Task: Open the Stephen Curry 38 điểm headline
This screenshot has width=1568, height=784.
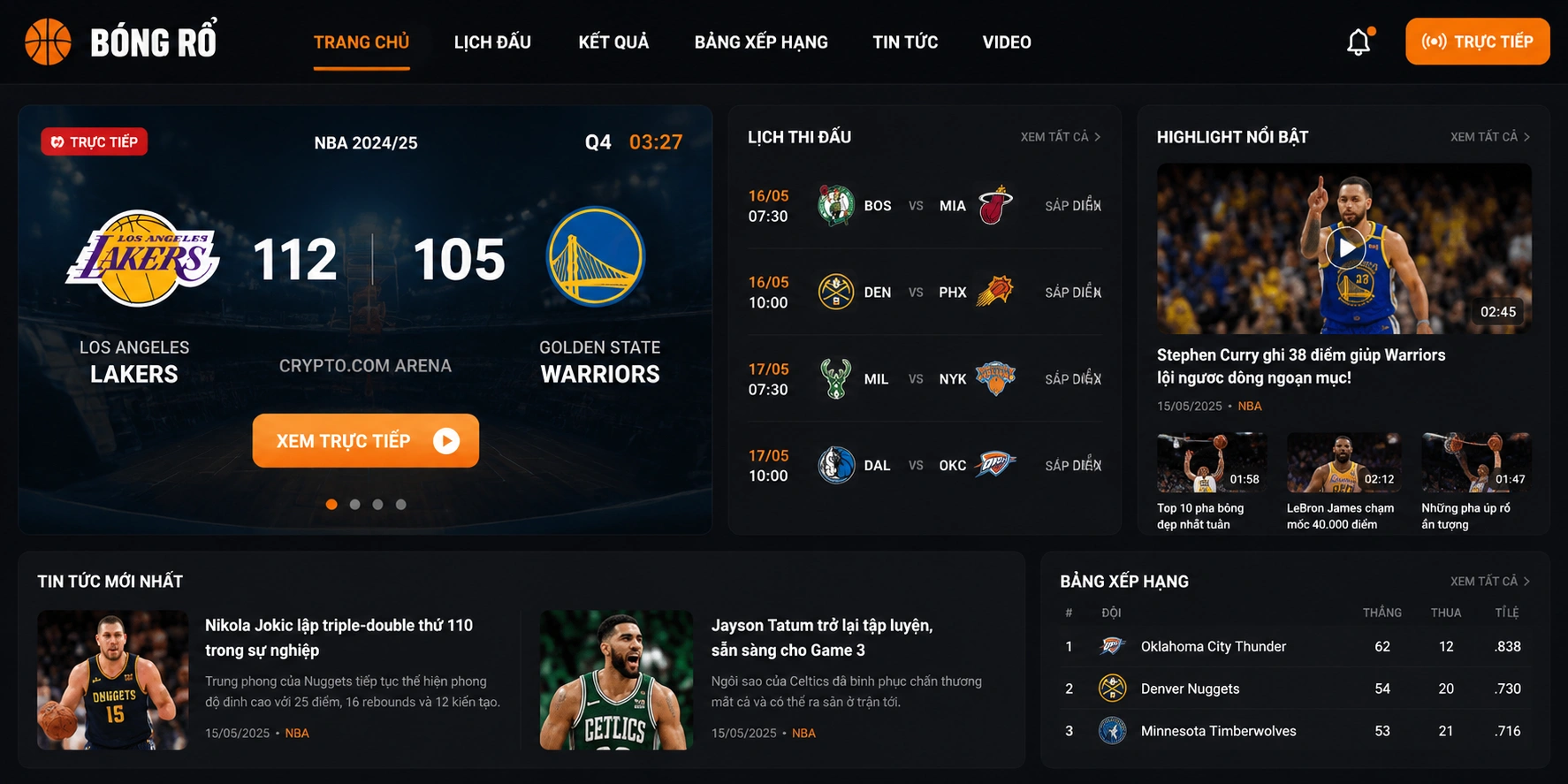Action: 1301,366
